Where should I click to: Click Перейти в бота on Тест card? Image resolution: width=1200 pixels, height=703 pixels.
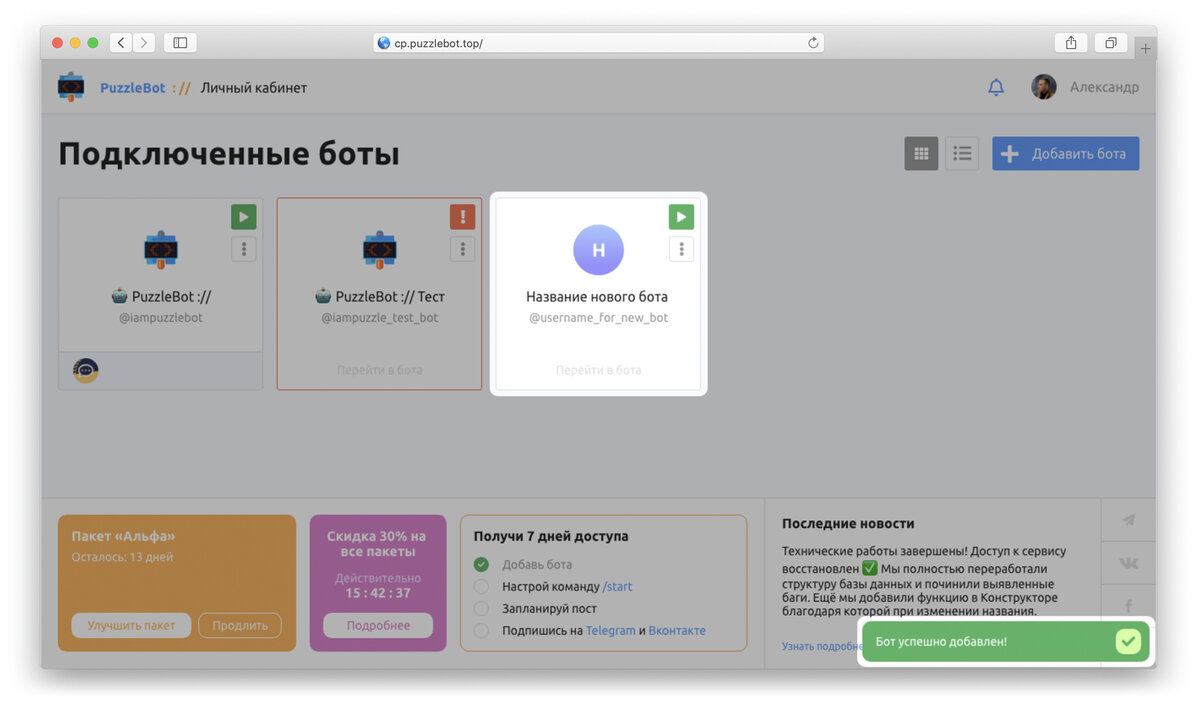[x=379, y=370]
